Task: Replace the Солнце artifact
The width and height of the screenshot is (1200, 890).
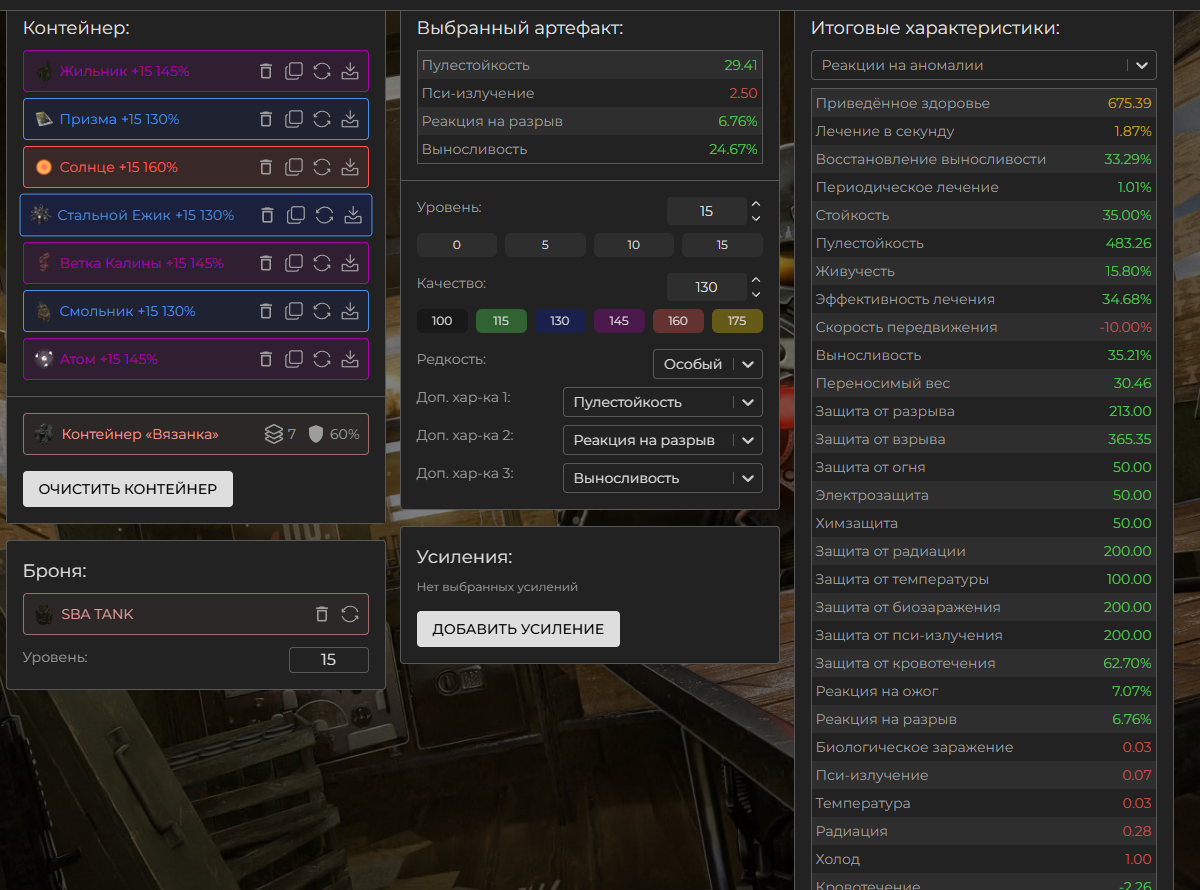Action: [322, 167]
